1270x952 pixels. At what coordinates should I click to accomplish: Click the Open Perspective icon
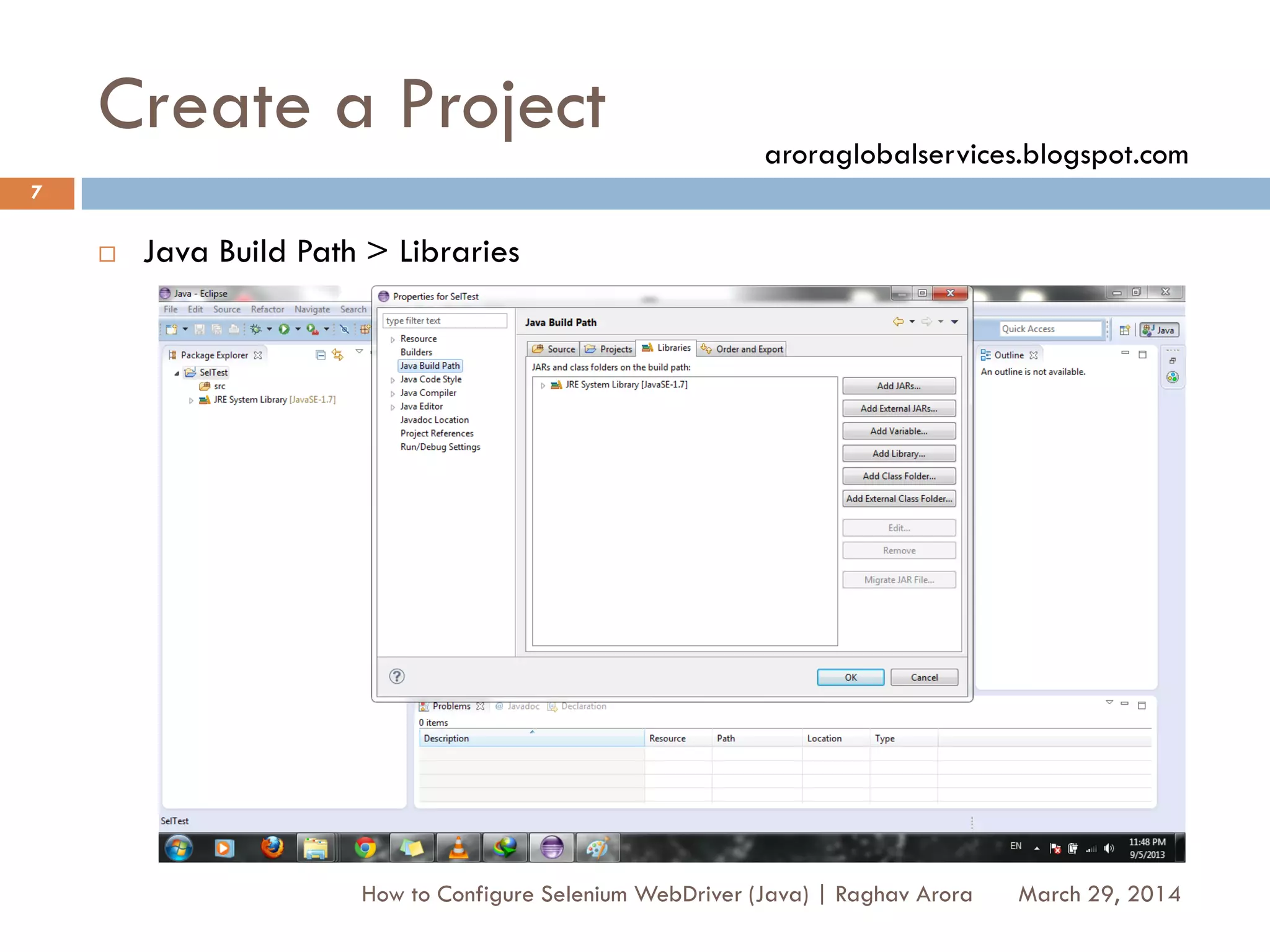1124,330
